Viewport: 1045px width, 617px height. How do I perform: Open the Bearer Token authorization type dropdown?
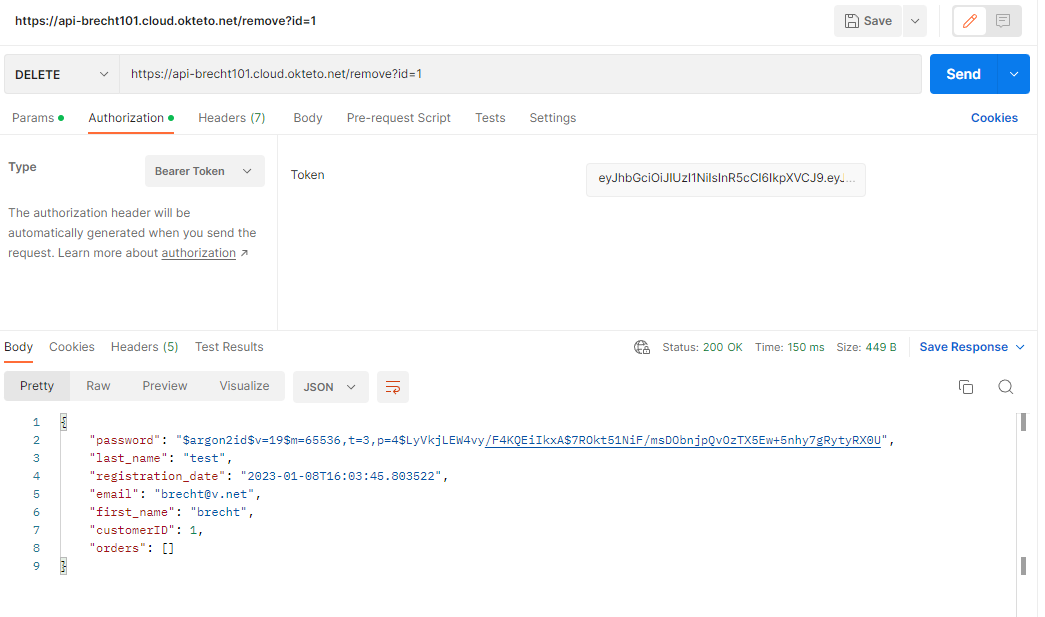click(204, 170)
